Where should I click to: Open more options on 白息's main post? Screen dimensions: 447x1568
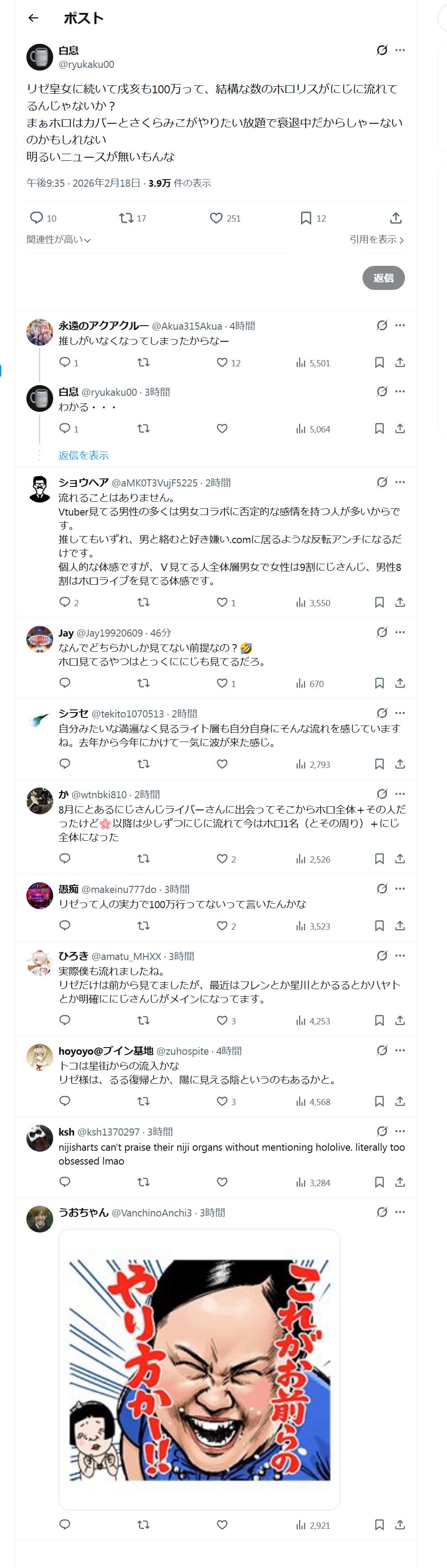click(x=400, y=50)
